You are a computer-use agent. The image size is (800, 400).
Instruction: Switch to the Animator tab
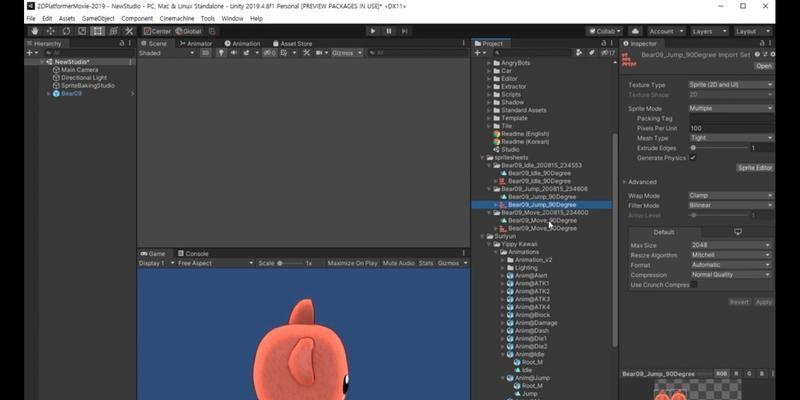(x=195, y=43)
